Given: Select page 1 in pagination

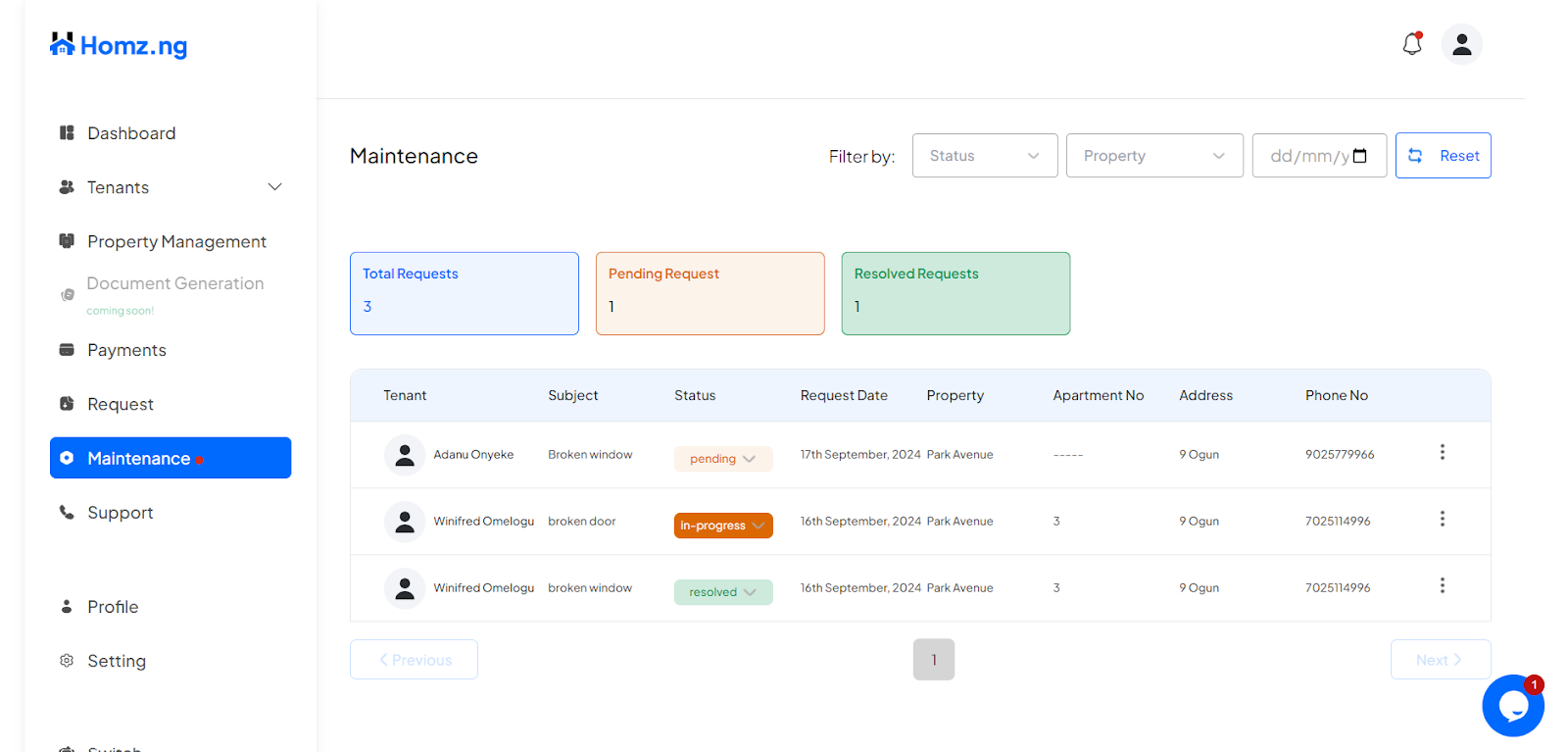Looking at the screenshot, I should (x=934, y=660).
